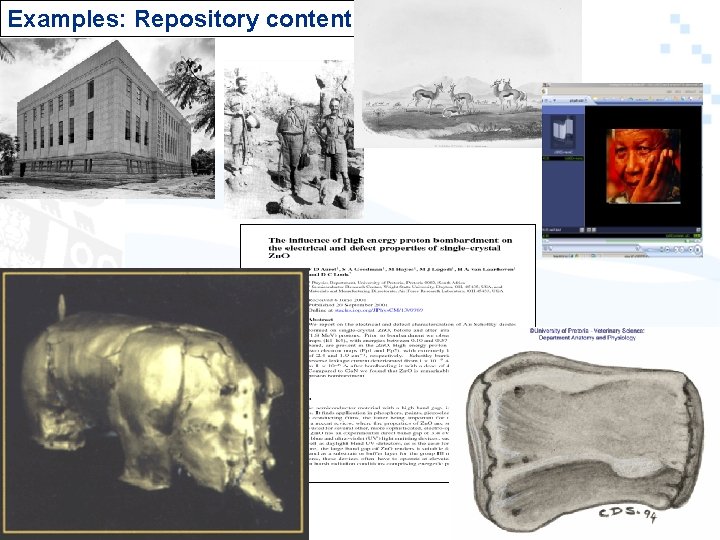This screenshot has width=720, height=540.
Task: Open the bone drawing from Veterinary Science
Action: click(x=584, y=440)
